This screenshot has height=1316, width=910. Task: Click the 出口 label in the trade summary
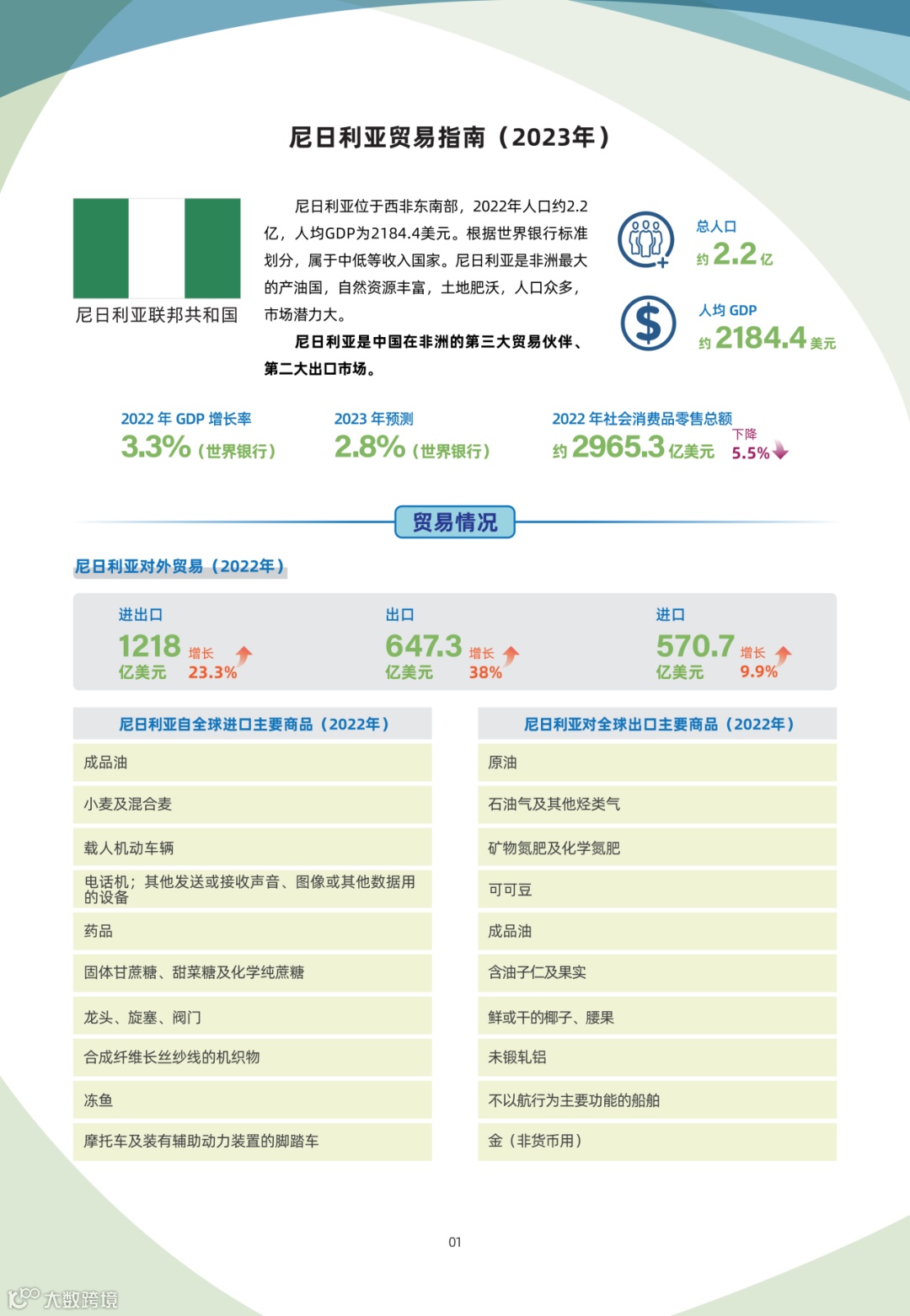click(400, 615)
